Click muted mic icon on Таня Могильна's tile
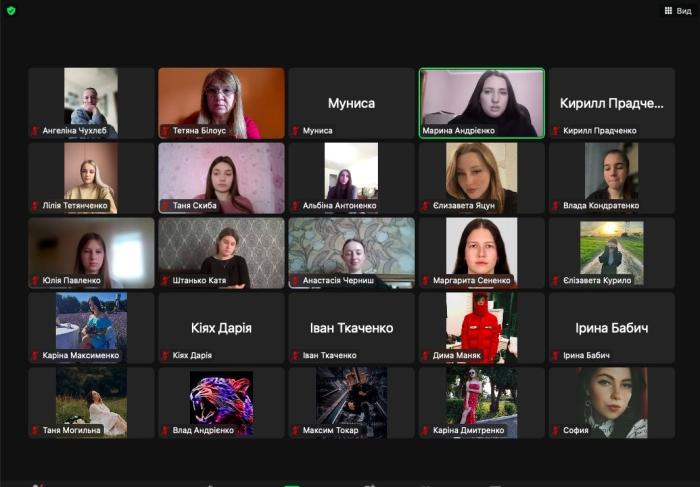 point(35,431)
